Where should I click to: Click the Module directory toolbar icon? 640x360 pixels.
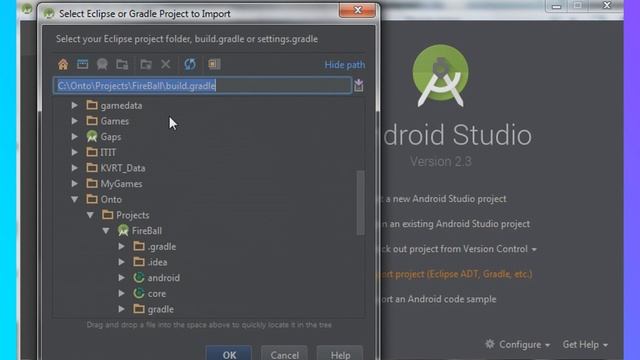pyautogui.click(x=122, y=64)
